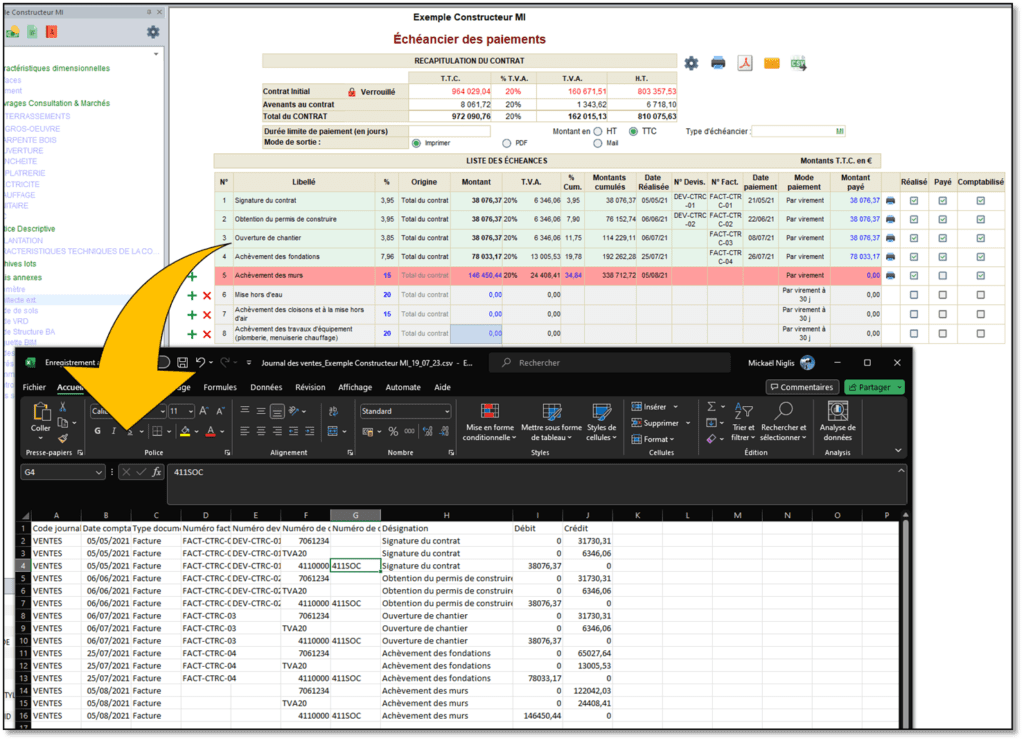This screenshot has height=741, width=1024.
Task: Collapse the Excel ribbon chevron
Action: coord(898,450)
